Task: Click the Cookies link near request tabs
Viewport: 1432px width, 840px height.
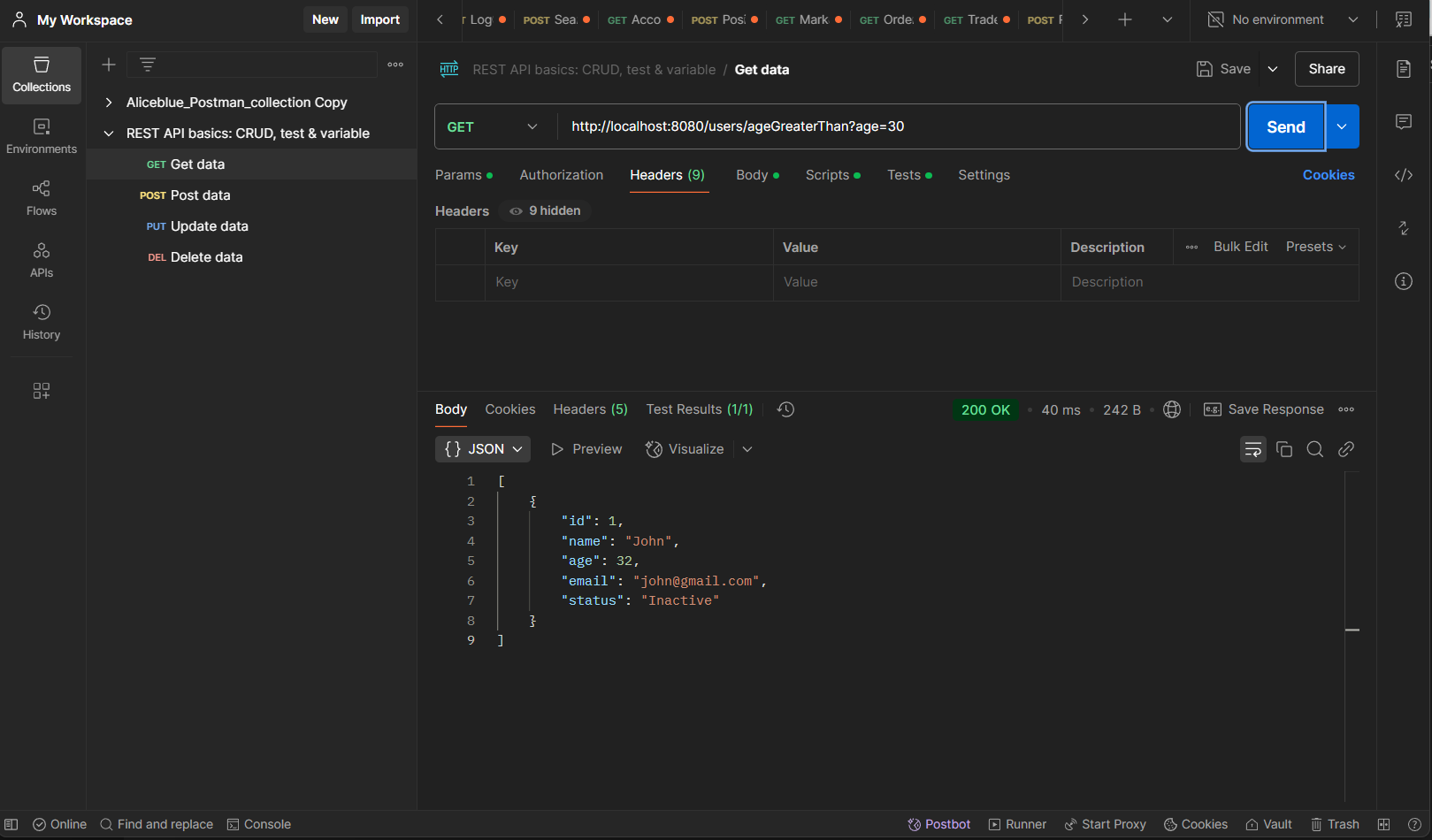Action: pos(1329,175)
